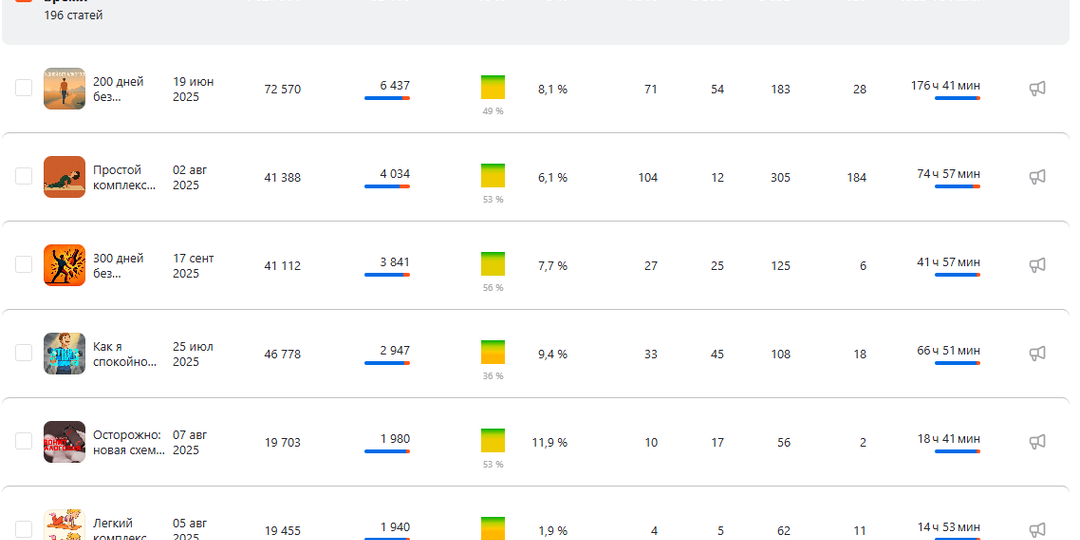Click the value 72 570
The height and width of the screenshot is (540, 1080).
click(x=282, y=90)
